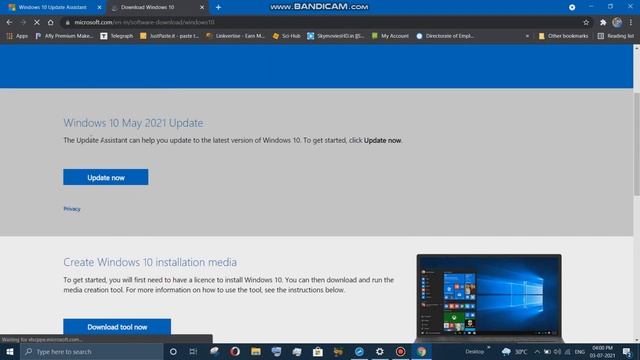Click the microsoft.com address bar
This screenshot has height=360, width=640.
pos(327,22)
